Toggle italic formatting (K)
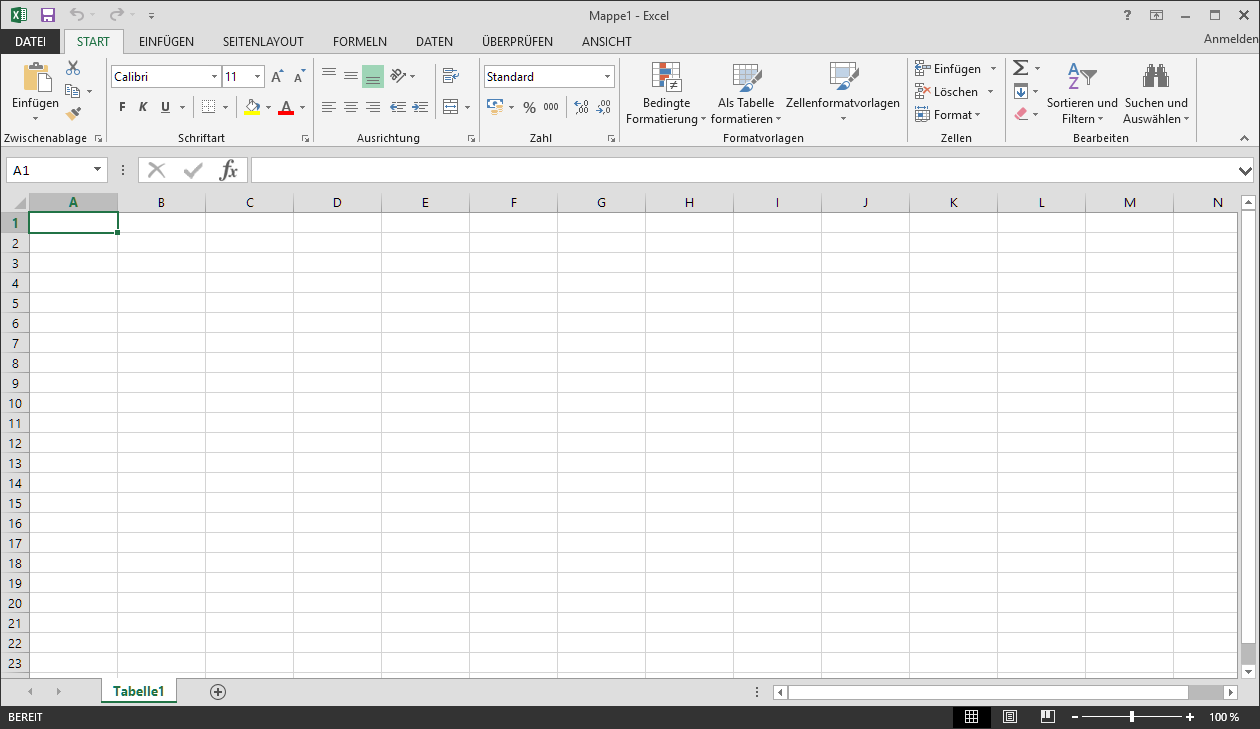This screenshot has width=1260, height=729. [x=143, y=107]
